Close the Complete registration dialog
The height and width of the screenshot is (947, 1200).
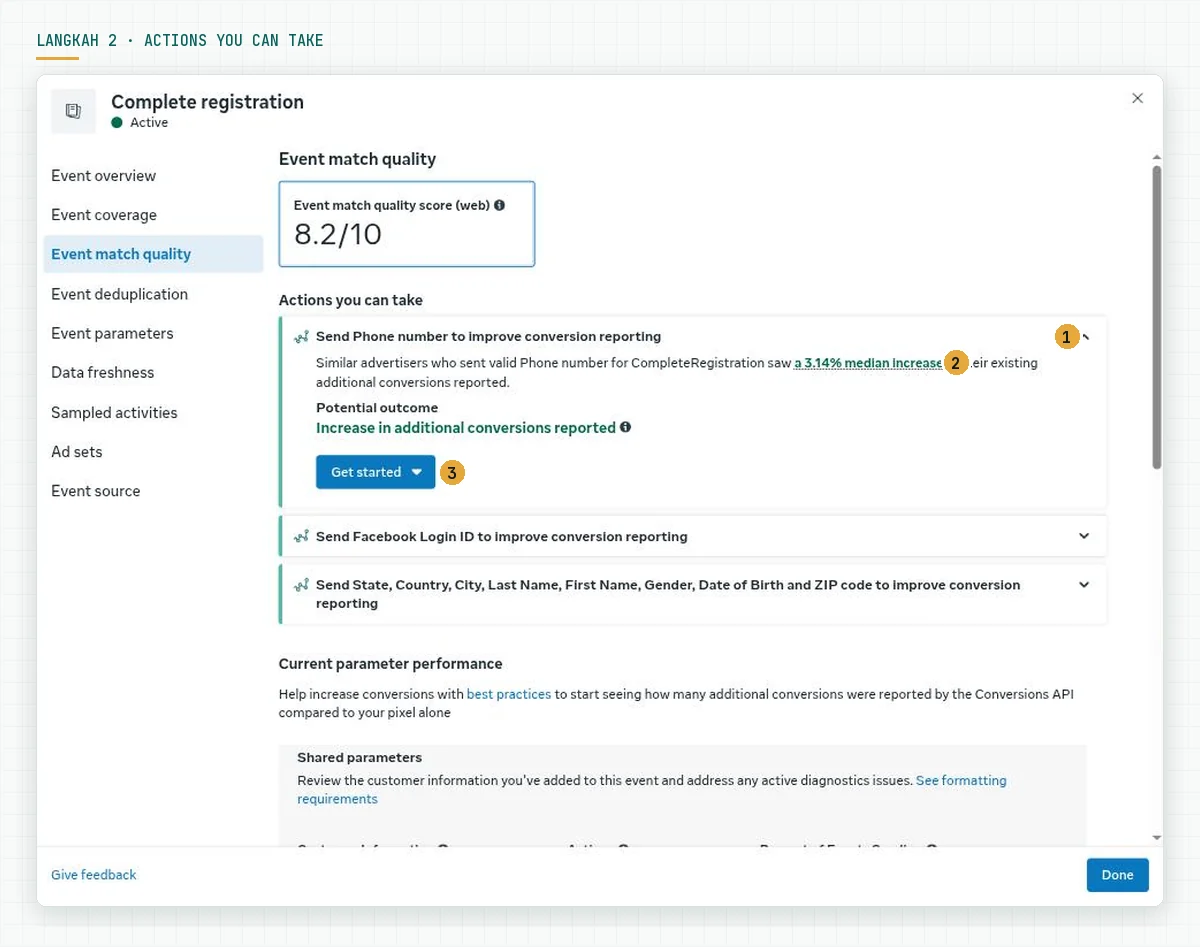coord(1137,98)
